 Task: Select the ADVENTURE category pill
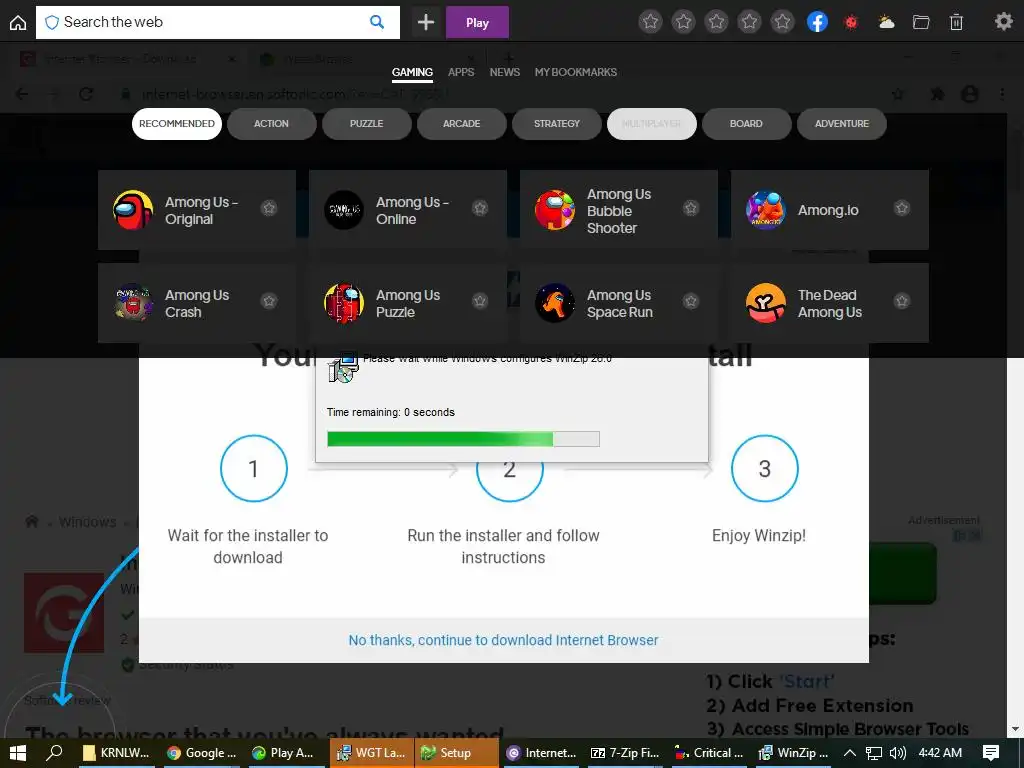pos(842,124)
